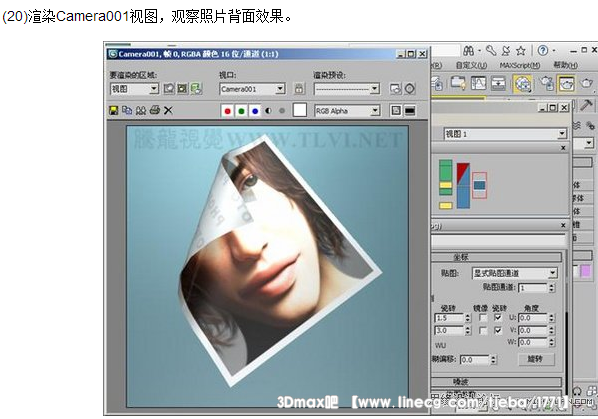Click the highlighted Material Editor sphere icon
The image size is (598, 419).
tap(522, 83)
